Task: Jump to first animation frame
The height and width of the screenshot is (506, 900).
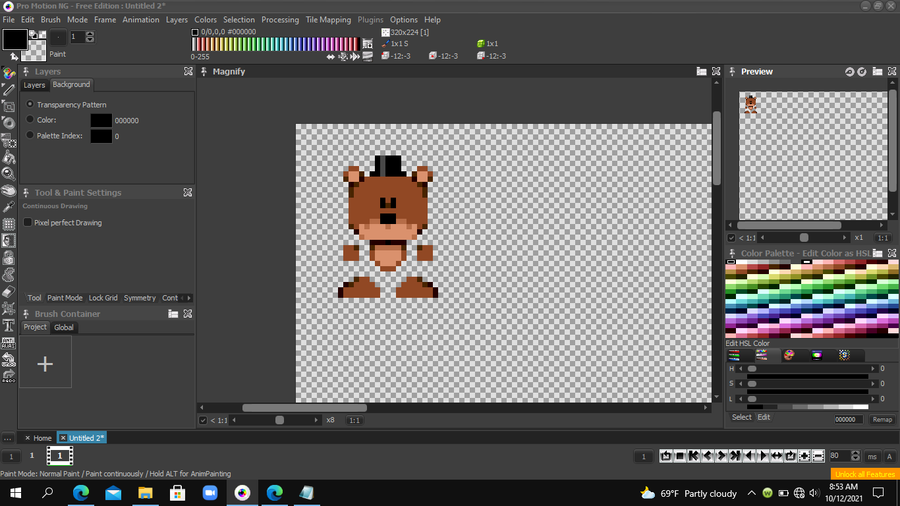Action: pyautogui.click(x=694, y=456)
